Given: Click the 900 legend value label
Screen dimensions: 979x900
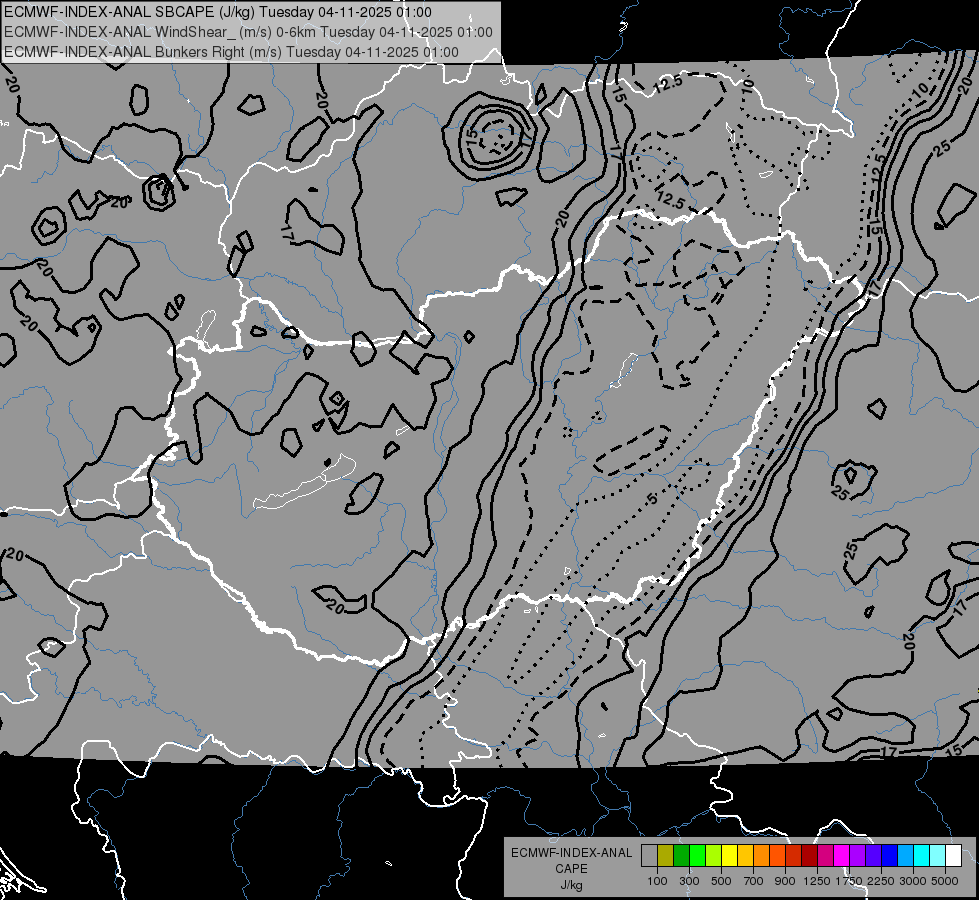Looking at the screenshot, I should (785, 881).
